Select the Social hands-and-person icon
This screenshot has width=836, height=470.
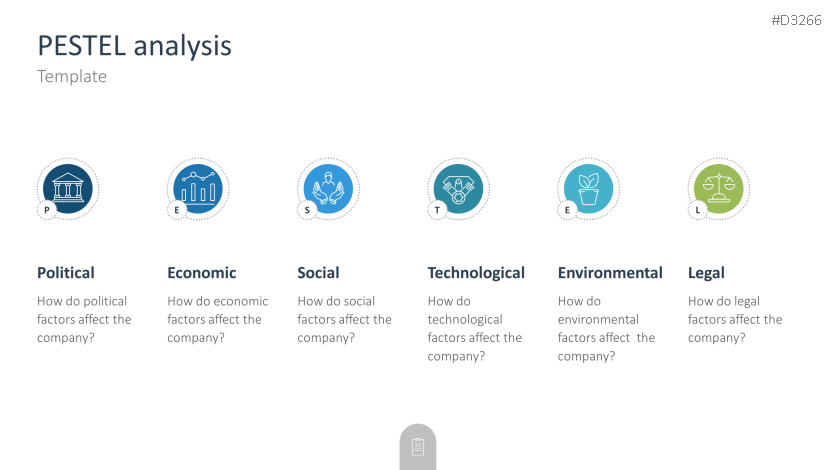pos(328,187)
